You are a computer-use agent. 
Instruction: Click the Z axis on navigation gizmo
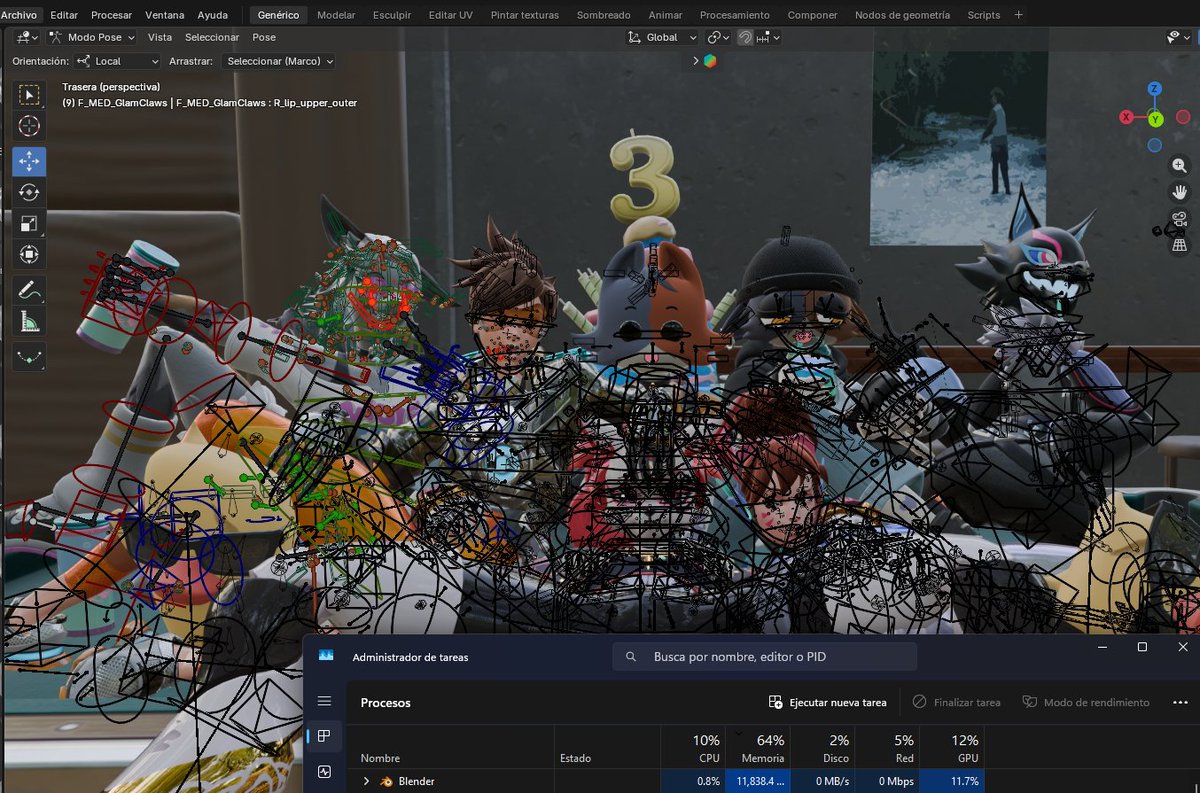pyautogui.click(x=1155, y=89)
